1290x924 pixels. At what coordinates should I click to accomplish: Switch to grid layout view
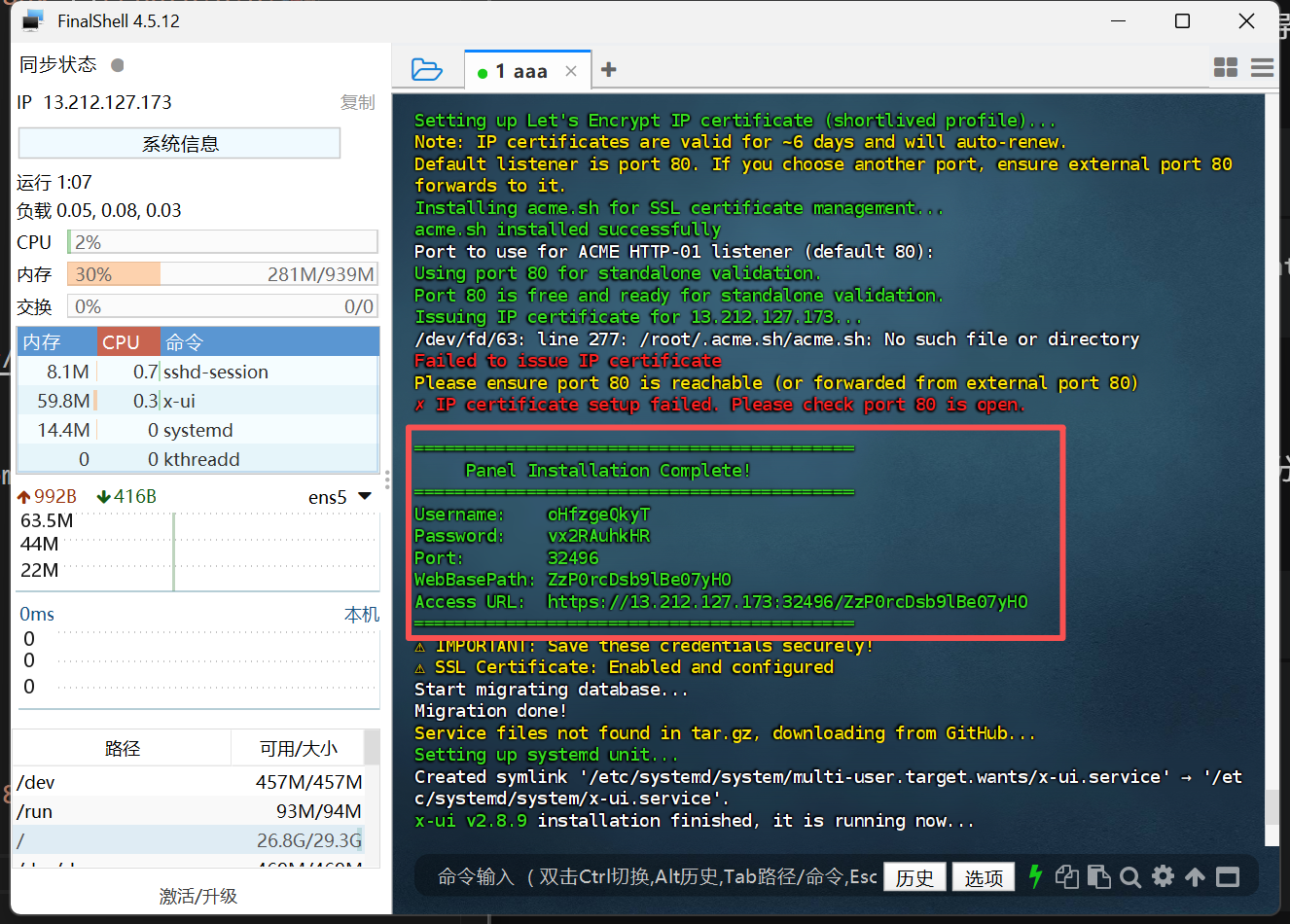(1226, 67)
